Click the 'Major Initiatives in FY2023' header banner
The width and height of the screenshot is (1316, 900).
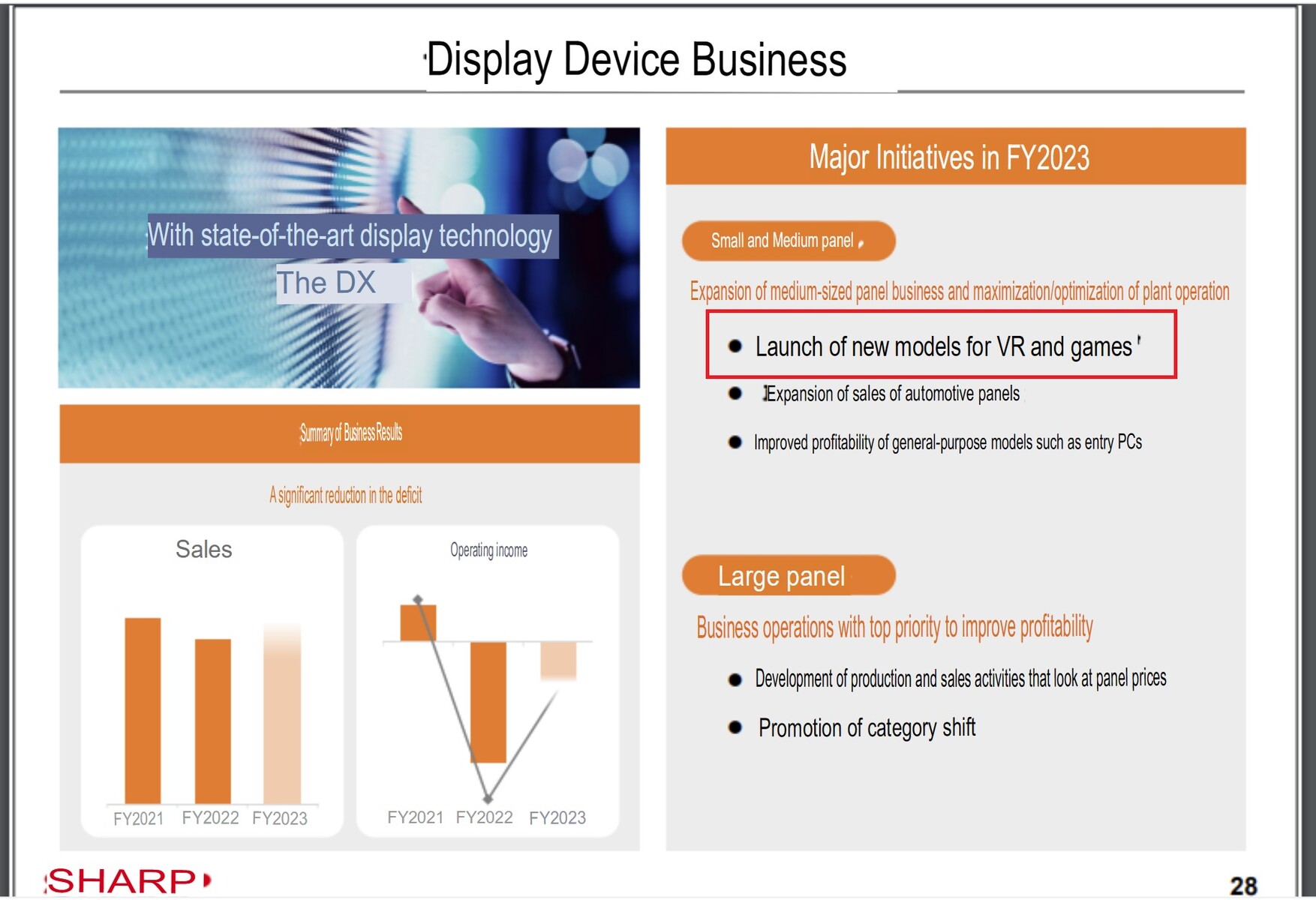click(956, 157)
